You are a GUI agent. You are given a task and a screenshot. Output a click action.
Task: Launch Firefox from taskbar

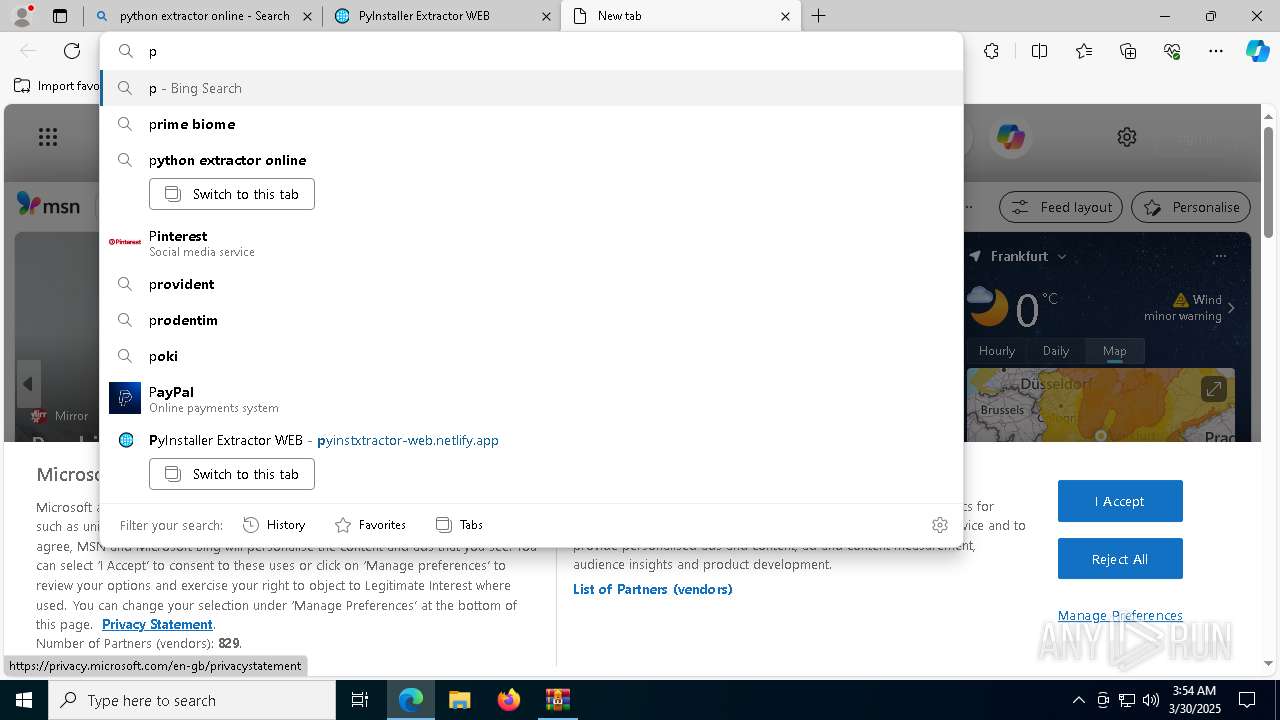click(508, 700)
